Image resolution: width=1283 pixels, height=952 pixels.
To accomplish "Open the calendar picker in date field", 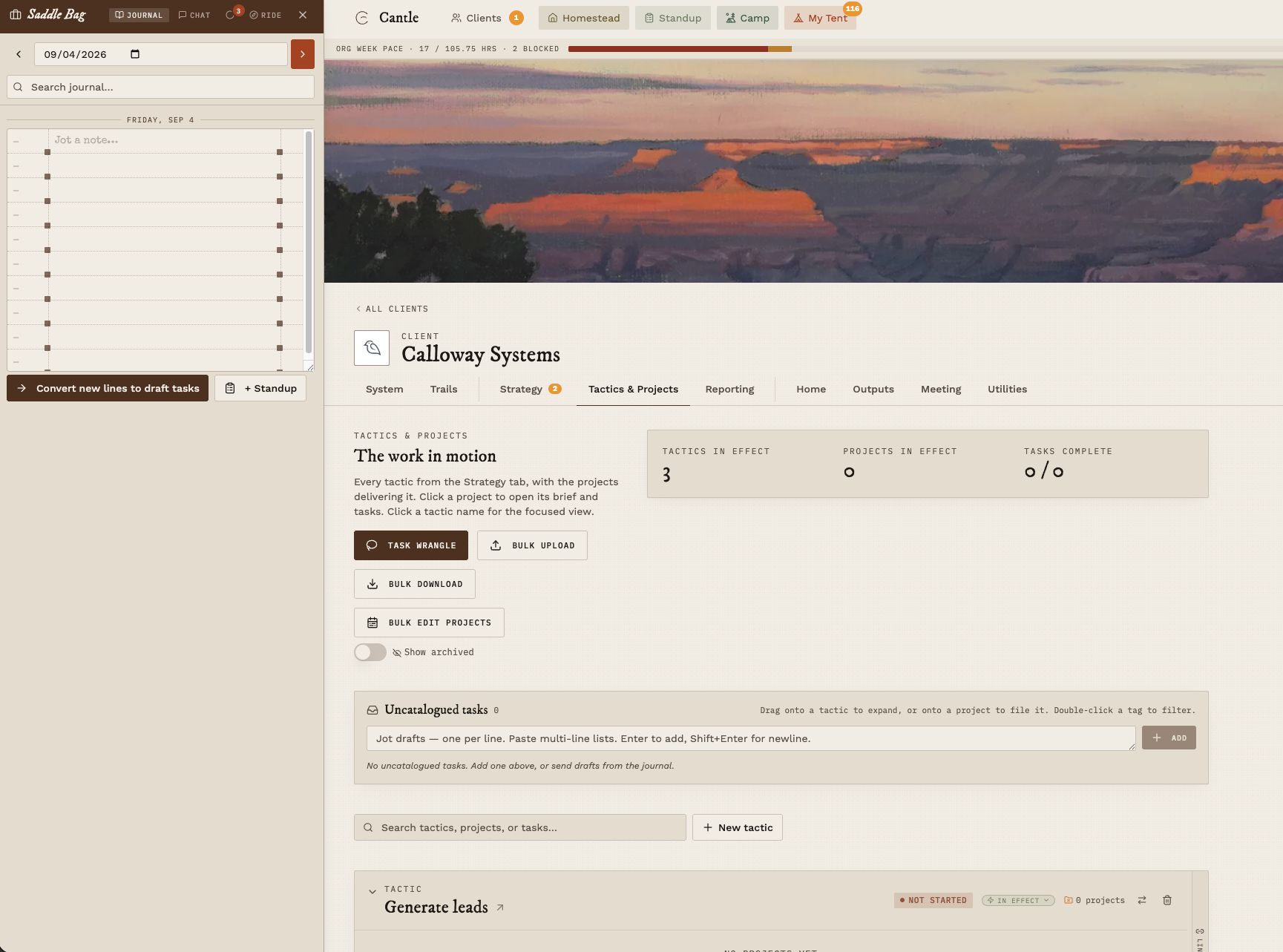I will pos(135,54).
